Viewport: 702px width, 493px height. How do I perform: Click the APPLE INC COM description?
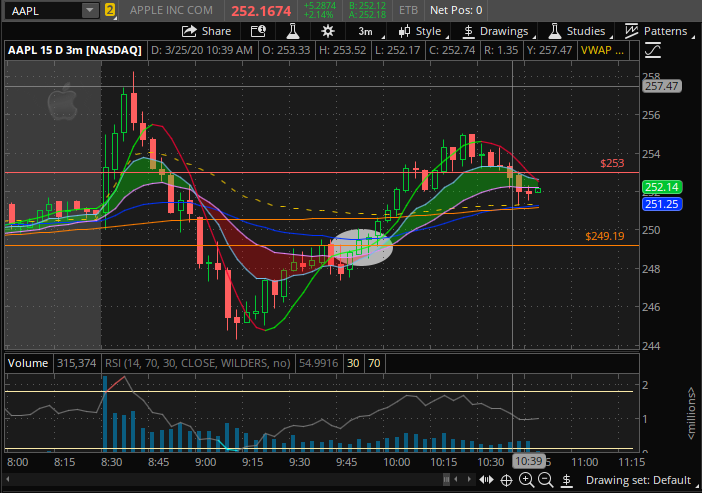pos(171,10)
